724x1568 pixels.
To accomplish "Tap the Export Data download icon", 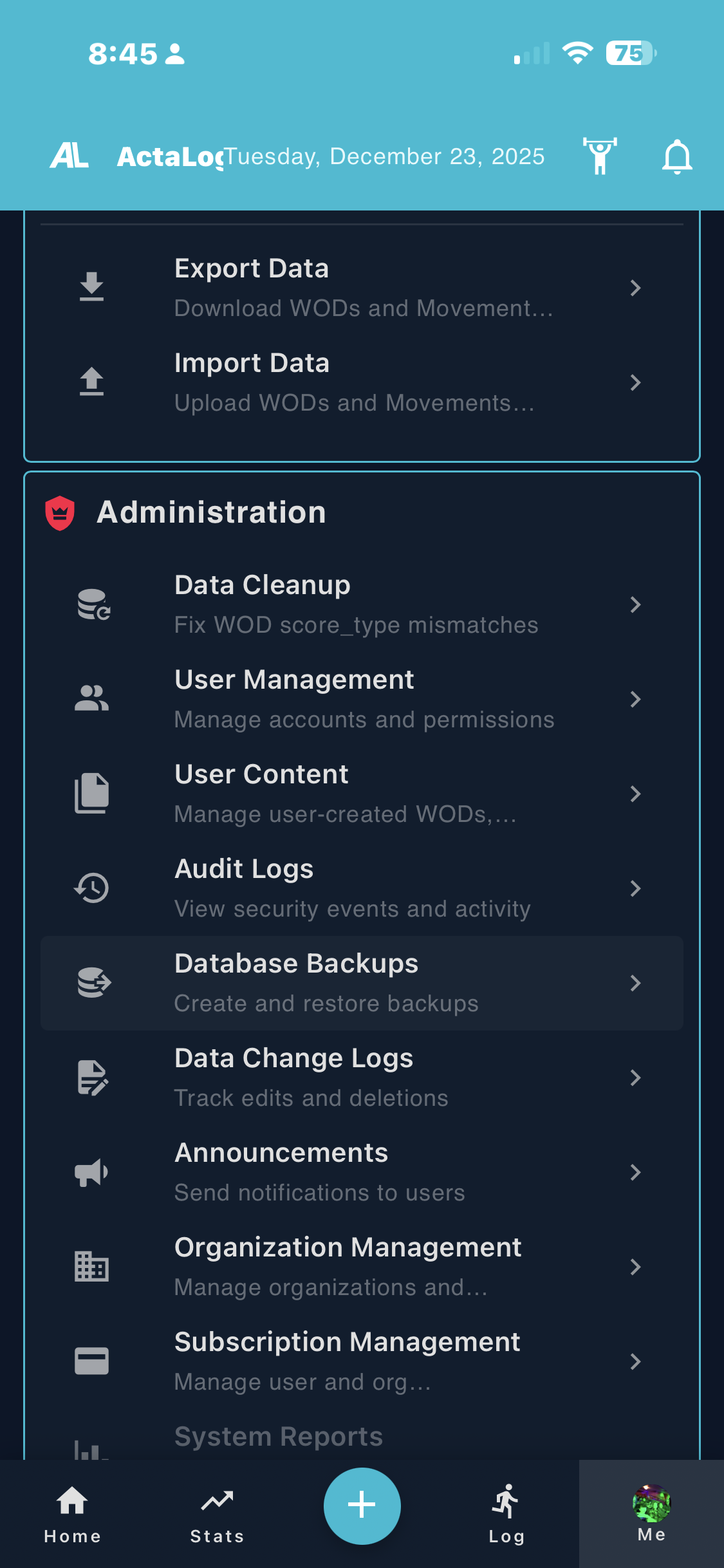I will point(91,287).
